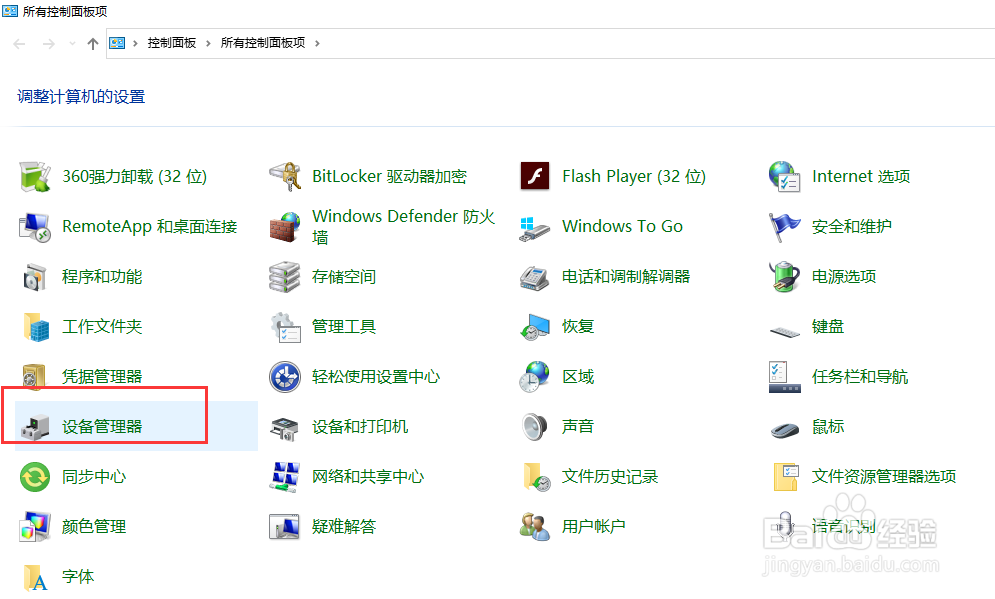The width and height of the screenshot is (995, 599).
Task: Open the 疑难解答 link text
Action: coord(343,527)
